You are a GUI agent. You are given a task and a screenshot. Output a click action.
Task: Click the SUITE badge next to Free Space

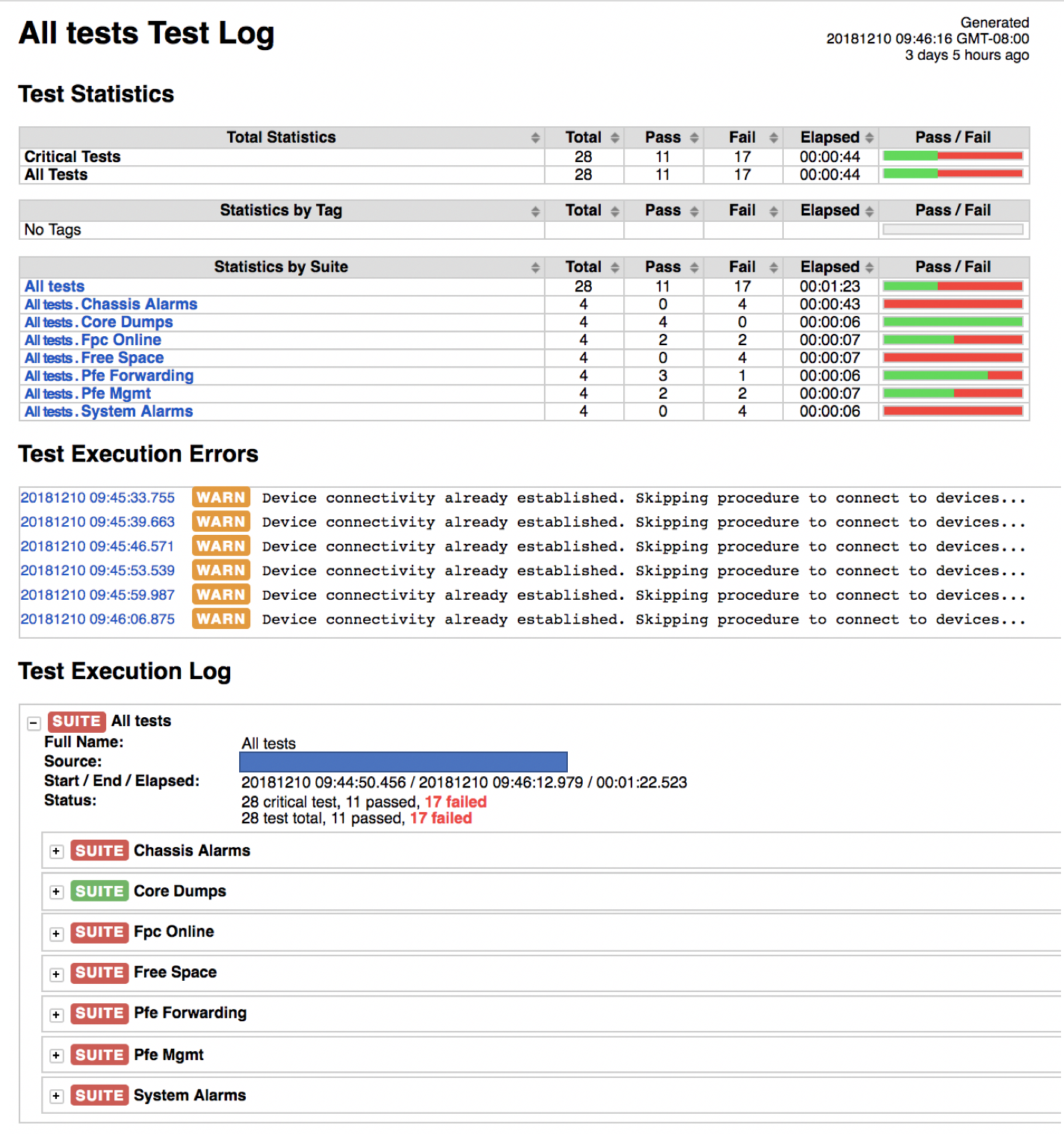tap(99, 973)
